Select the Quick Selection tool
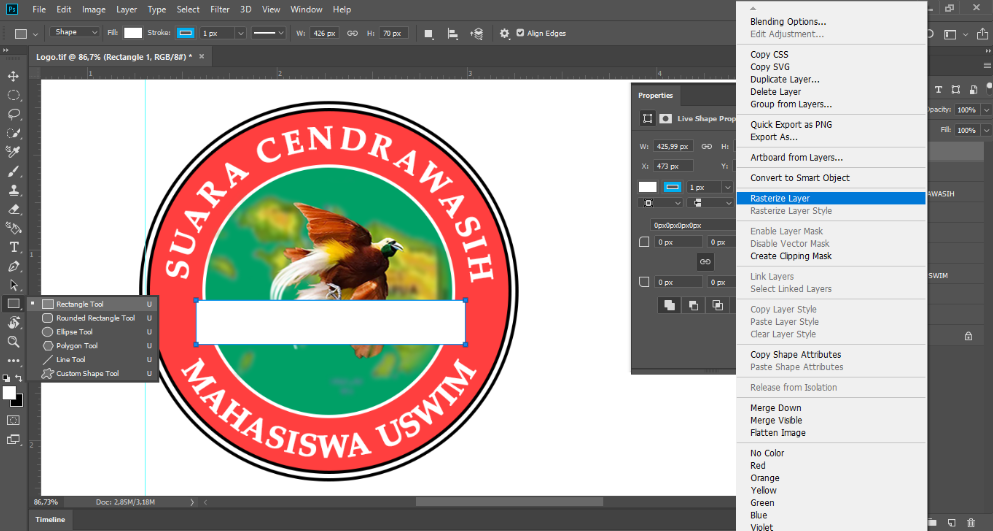993x531 pixels. pyautogui.click(x=13, y=133)
